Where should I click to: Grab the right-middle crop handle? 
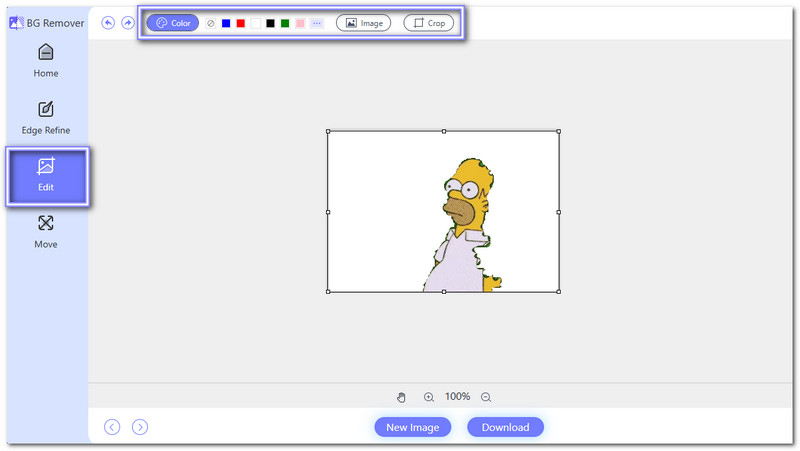(559, 212)
